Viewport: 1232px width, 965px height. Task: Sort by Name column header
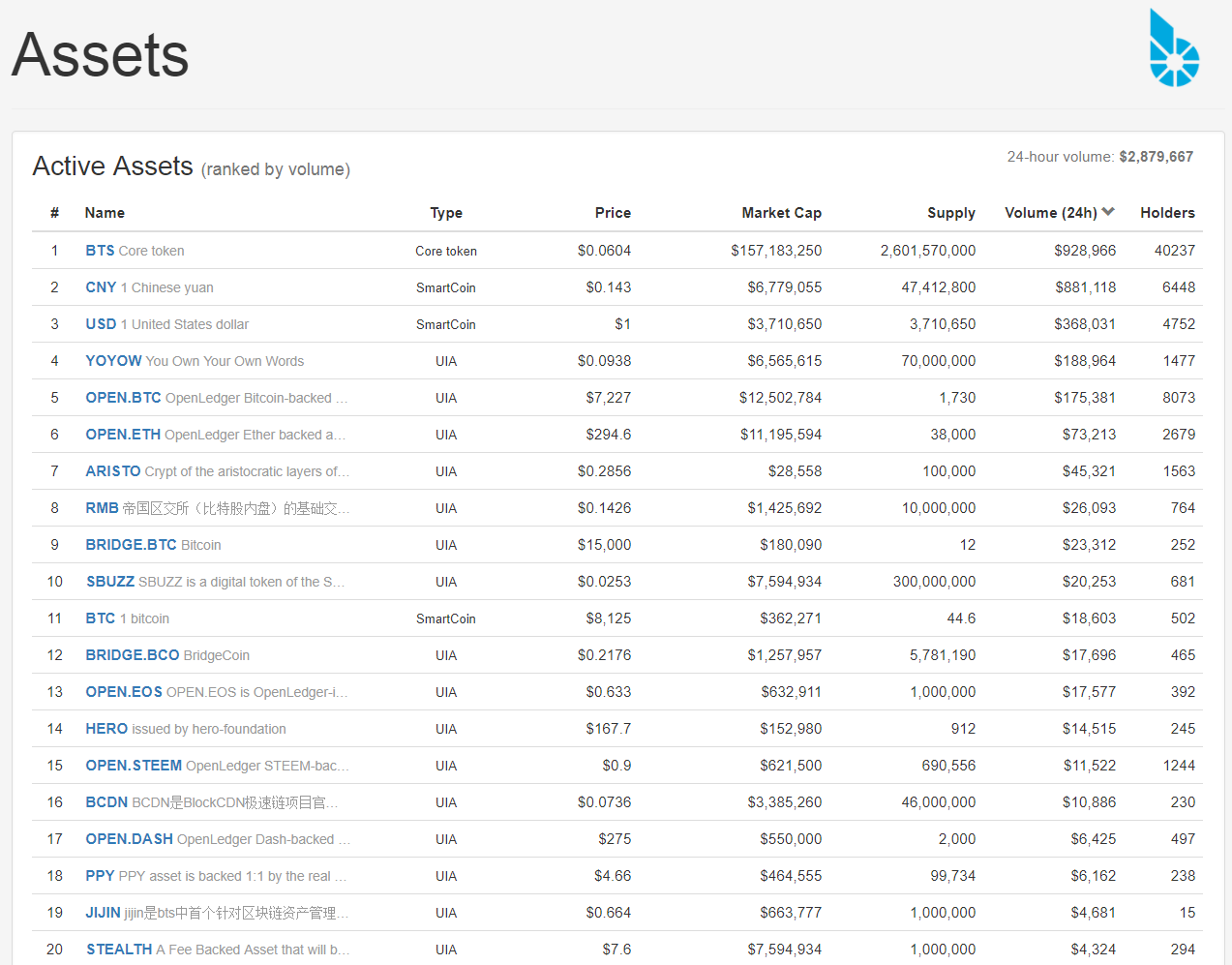pyautogui.click(x=105, y=213)
